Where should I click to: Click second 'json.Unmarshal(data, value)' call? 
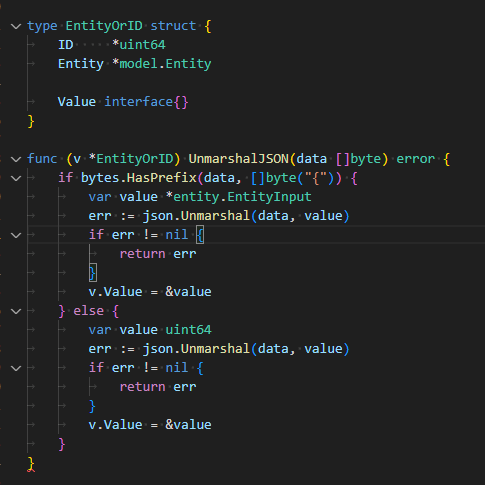click(246, 349)
